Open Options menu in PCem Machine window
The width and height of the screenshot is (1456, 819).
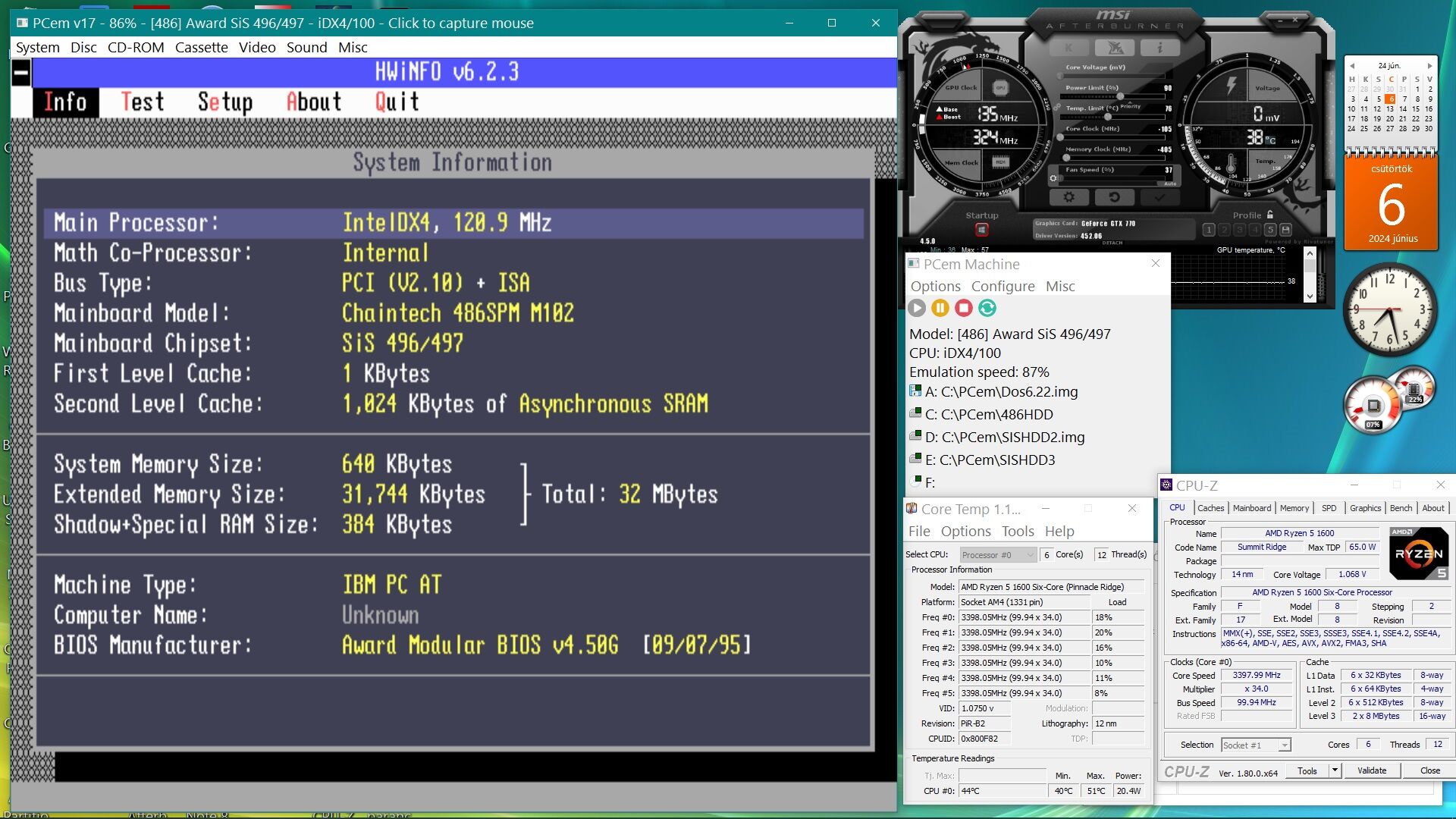pos(935,286)
